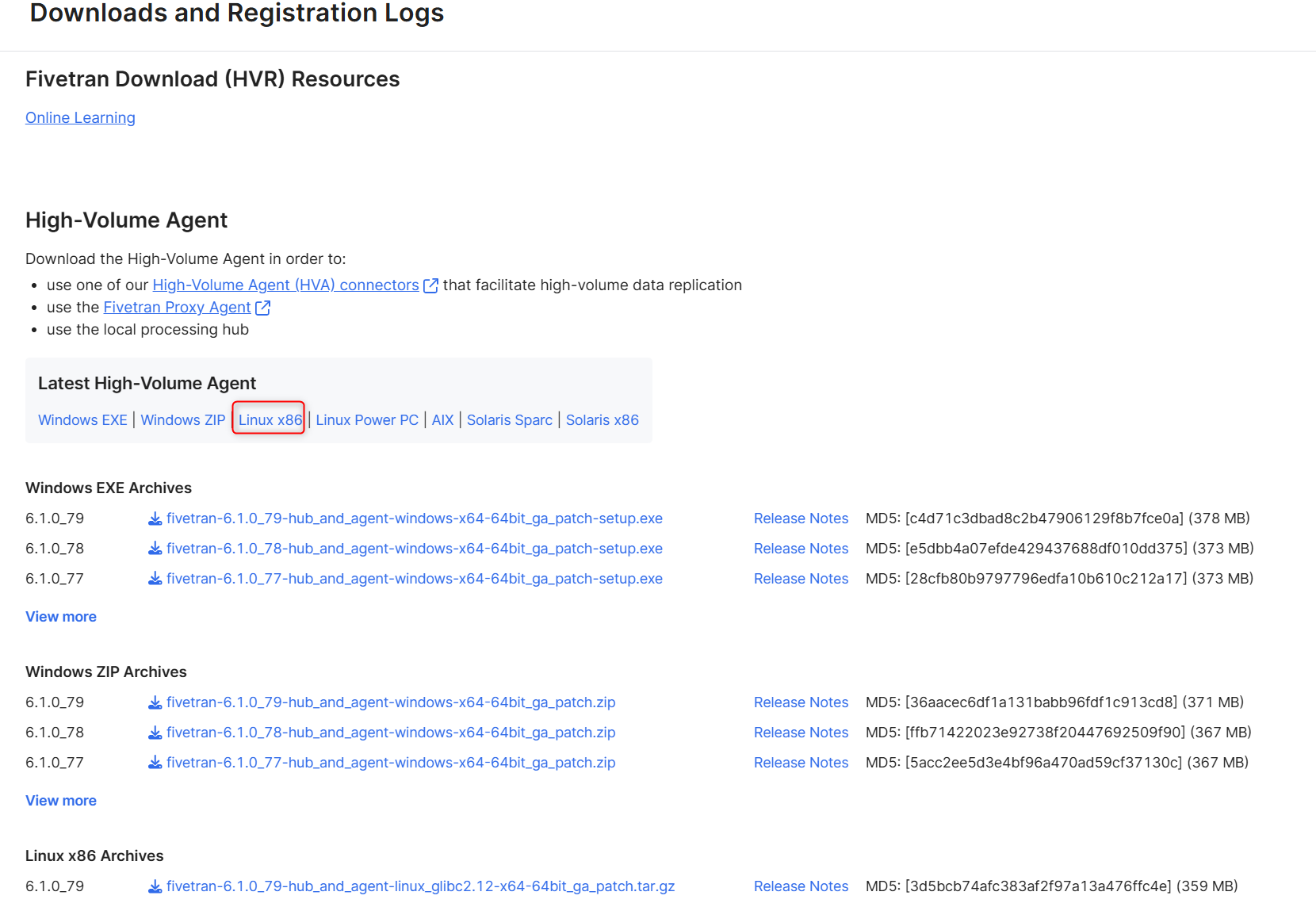This screenshot has height=907, width=1316.
Task: Download fivetran-6.1.0_78 windows patch-setup.exe file
Action: click(415, 549)
